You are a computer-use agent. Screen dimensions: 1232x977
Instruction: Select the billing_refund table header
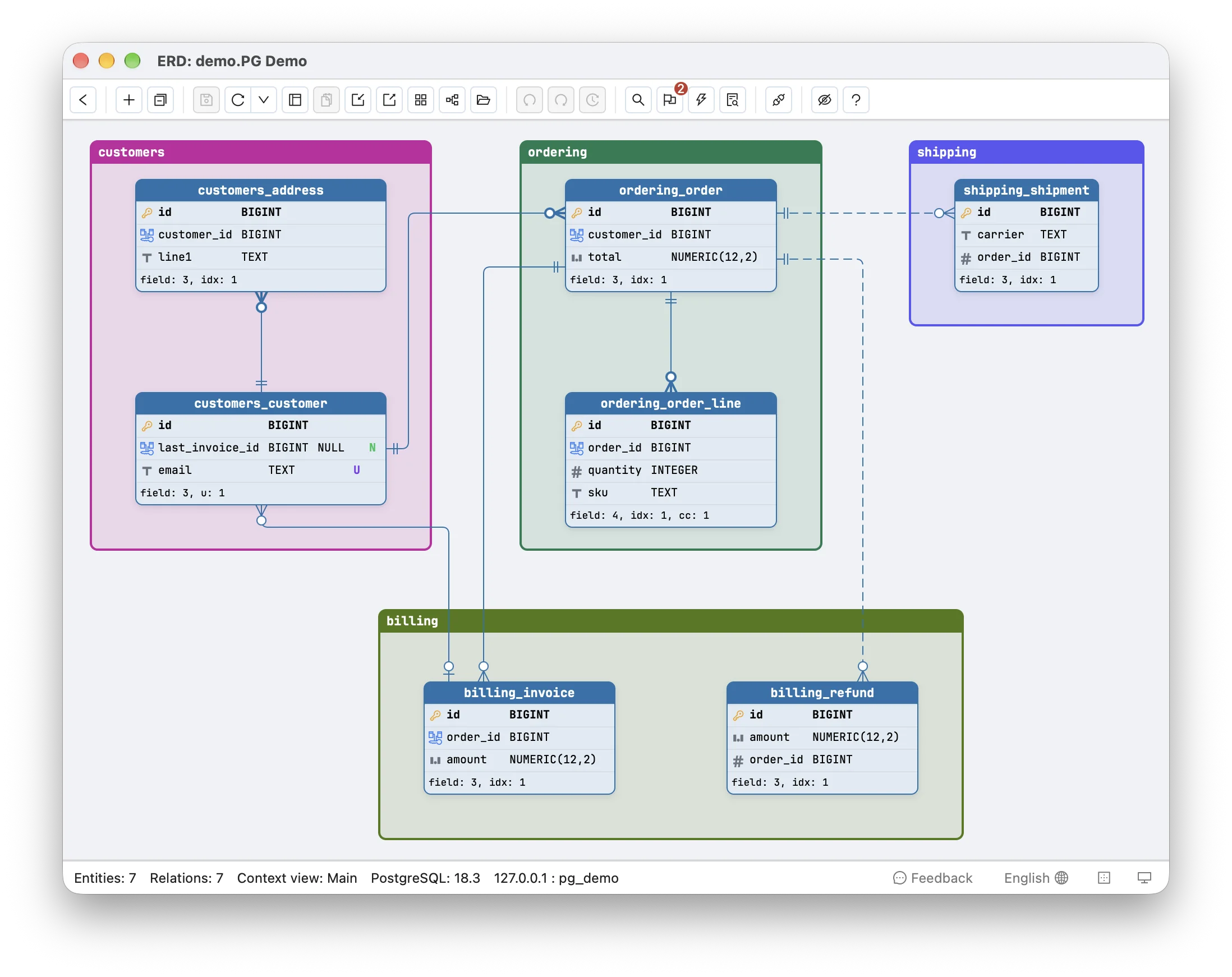click(822, 693)
